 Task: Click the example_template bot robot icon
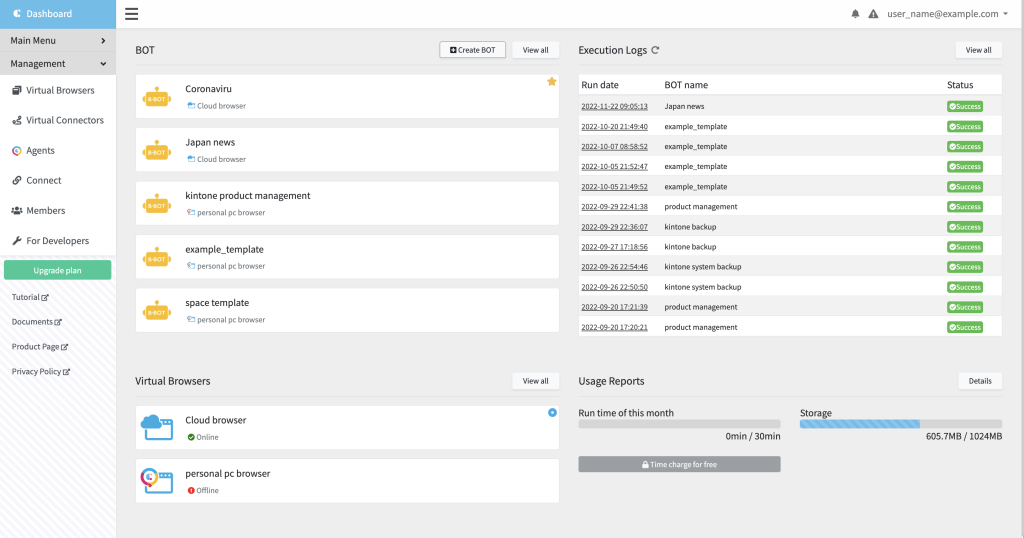point(157,259)
